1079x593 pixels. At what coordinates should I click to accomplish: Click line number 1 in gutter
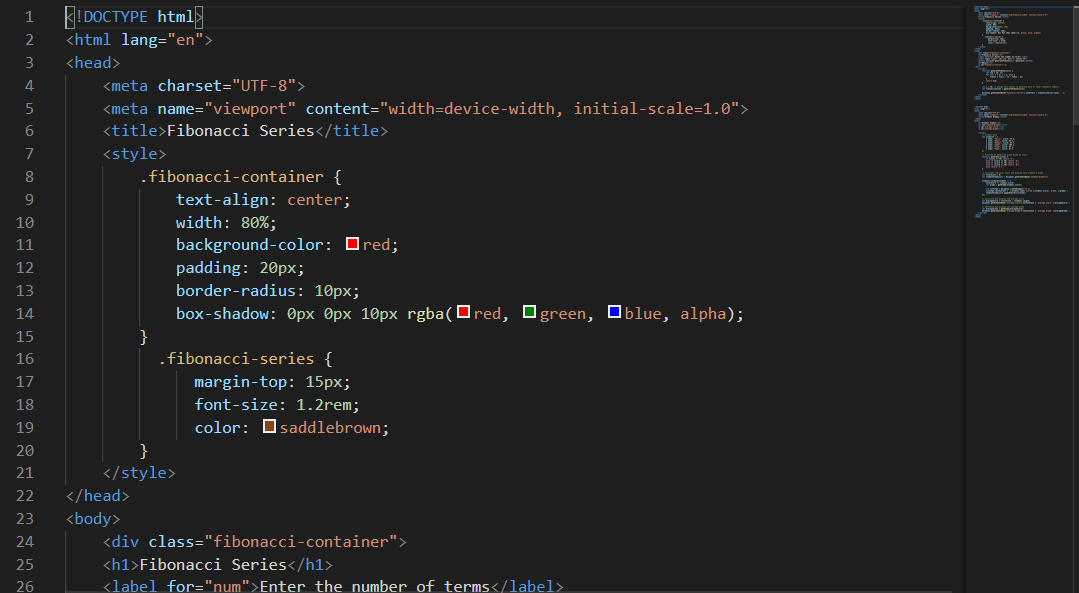point(29,17)
